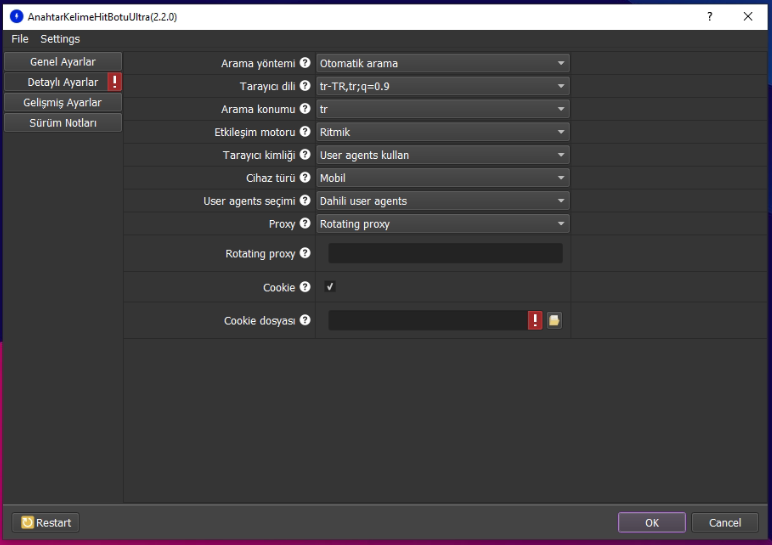The image size is (772, 545).
Task: Click the help icon next to Etkileşim motoru
Action: click(305, 132)
